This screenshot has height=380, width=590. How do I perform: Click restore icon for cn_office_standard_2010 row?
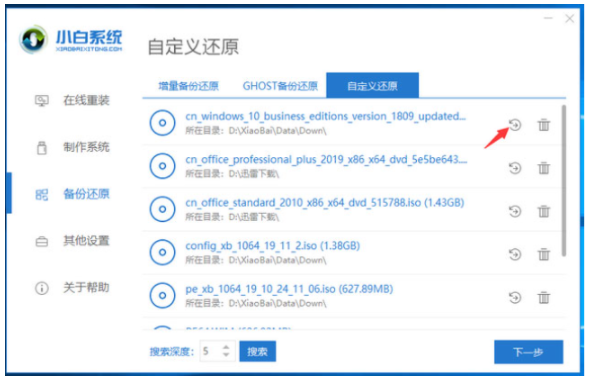tap(515, 211)
